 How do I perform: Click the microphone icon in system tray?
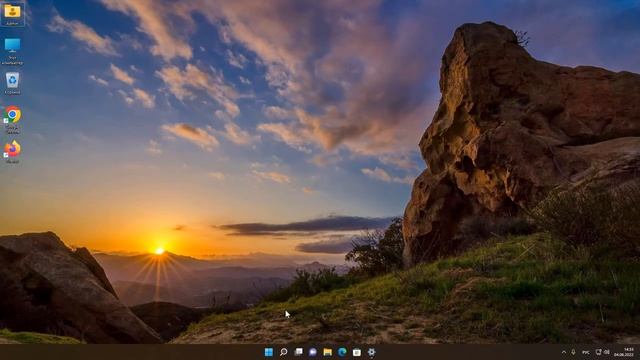point(573,352)
